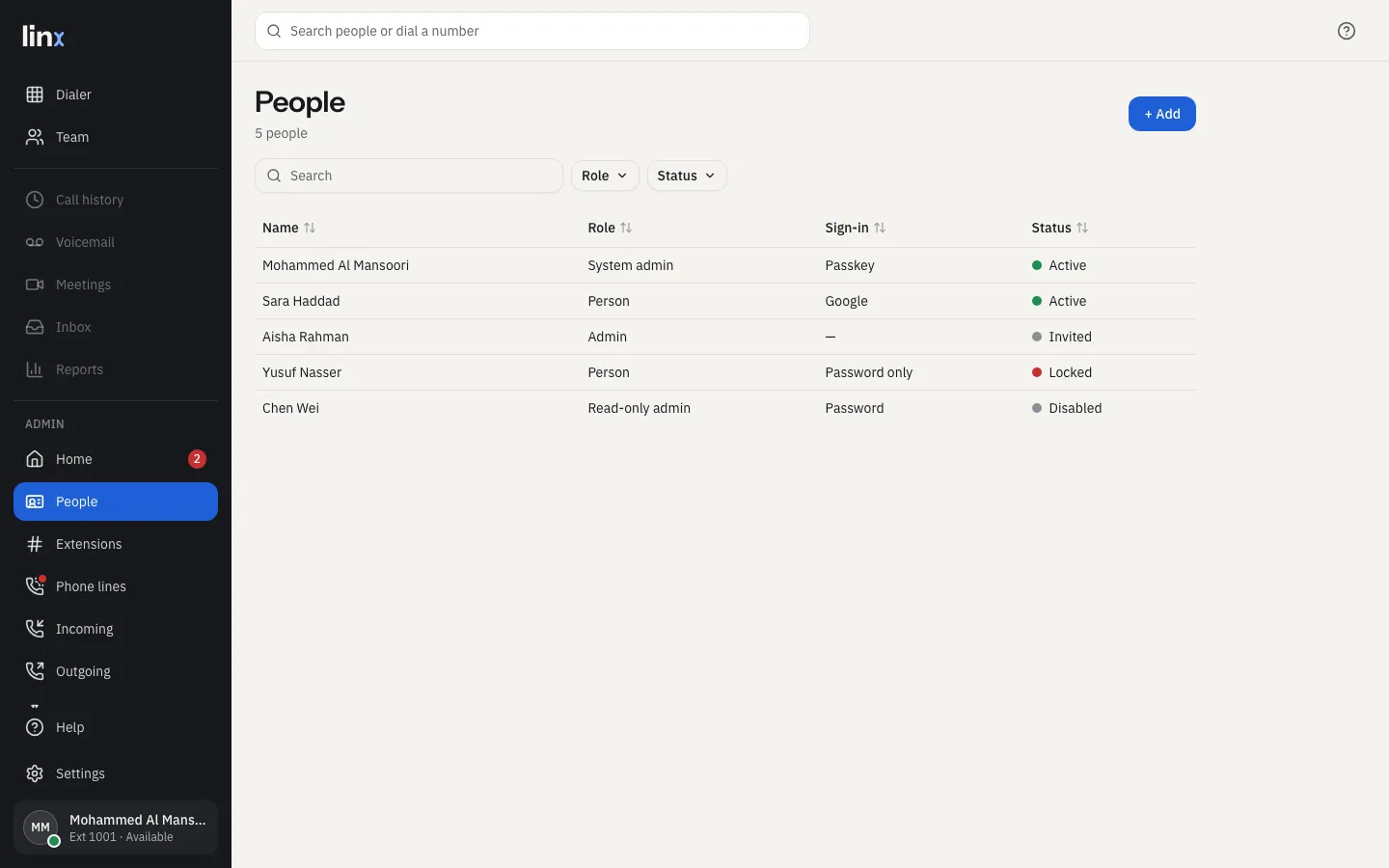Open the Status filter dropdown

[687, 176]
